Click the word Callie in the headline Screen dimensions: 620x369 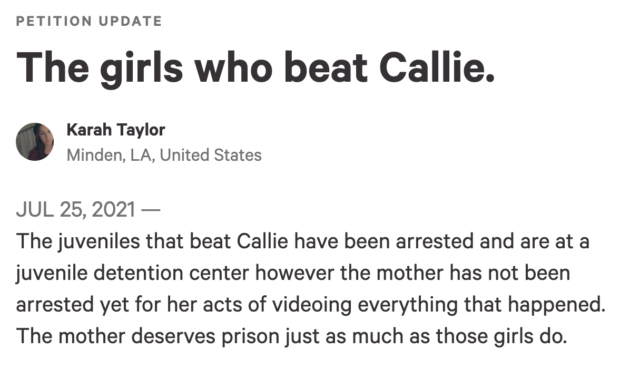[437, 67]
